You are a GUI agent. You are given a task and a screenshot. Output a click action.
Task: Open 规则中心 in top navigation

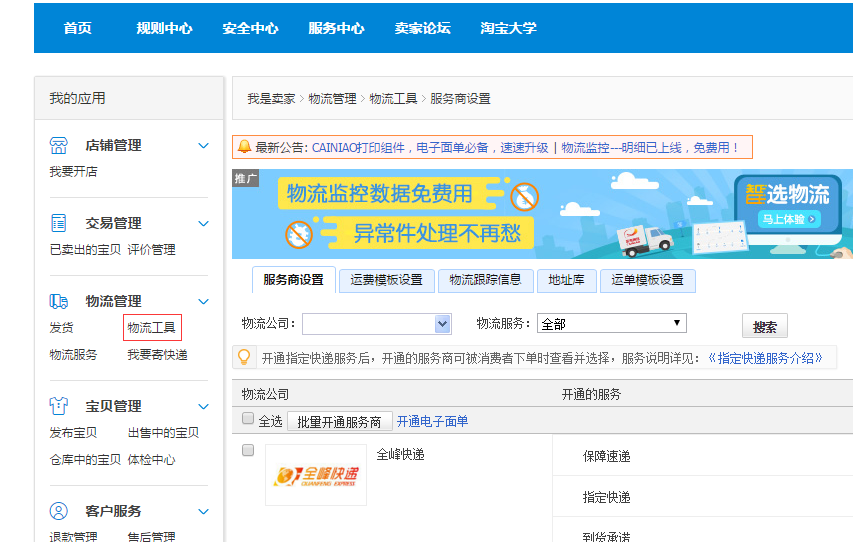click(x=164, y=28)
